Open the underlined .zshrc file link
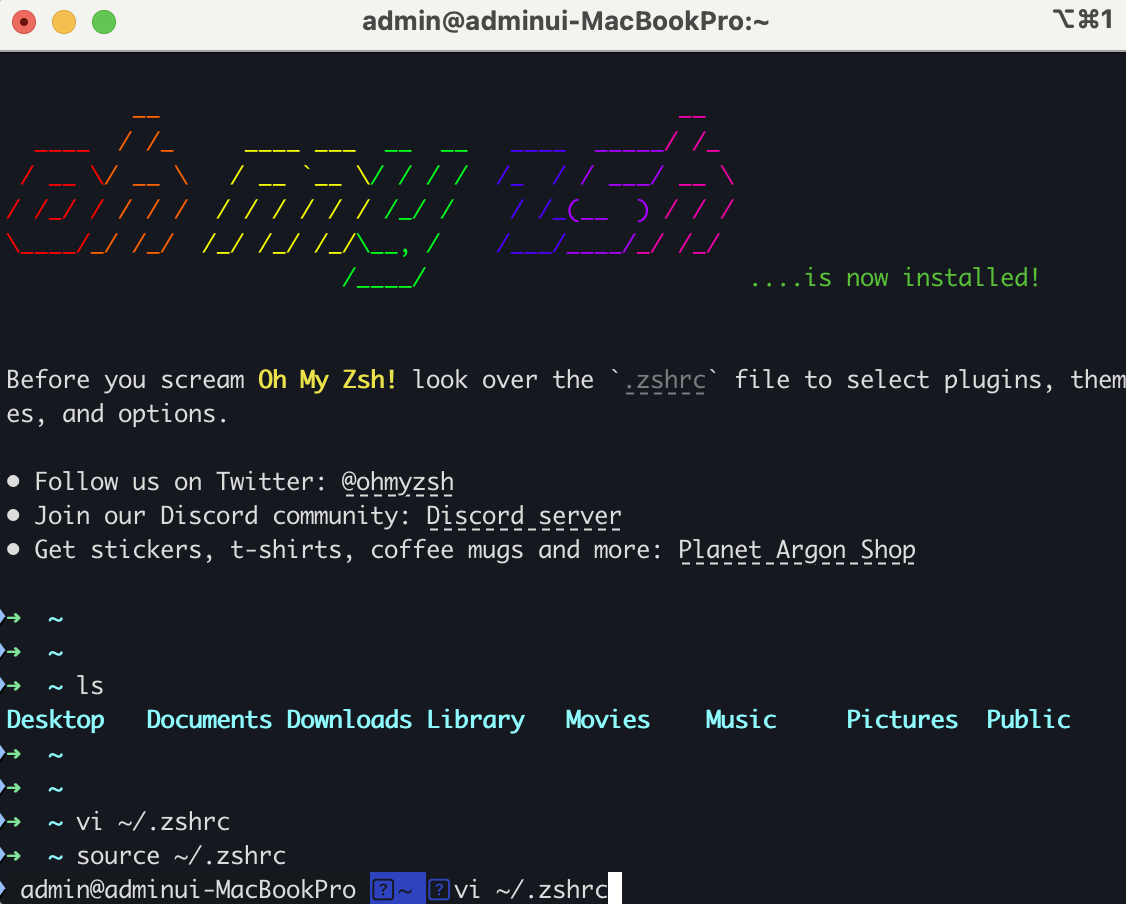The width and height of the screenshot is (1126, 904). [x=665, y=381]
